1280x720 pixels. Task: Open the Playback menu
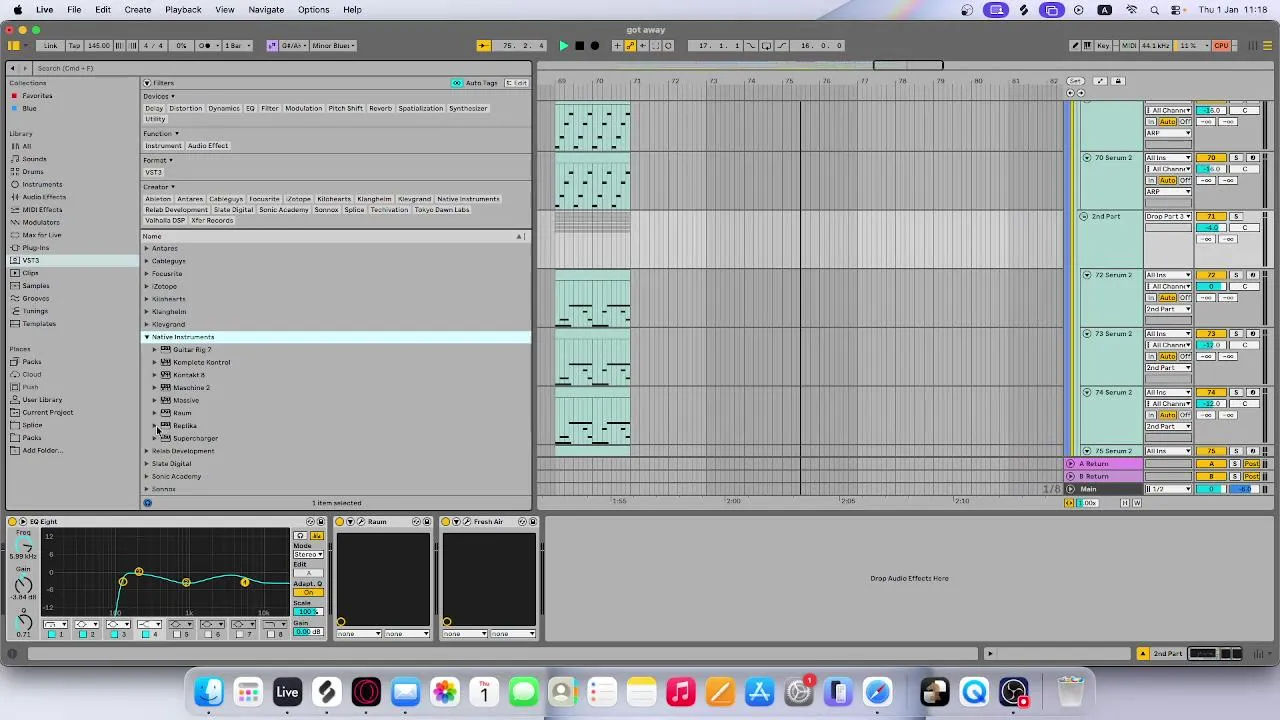coord(183,9)
